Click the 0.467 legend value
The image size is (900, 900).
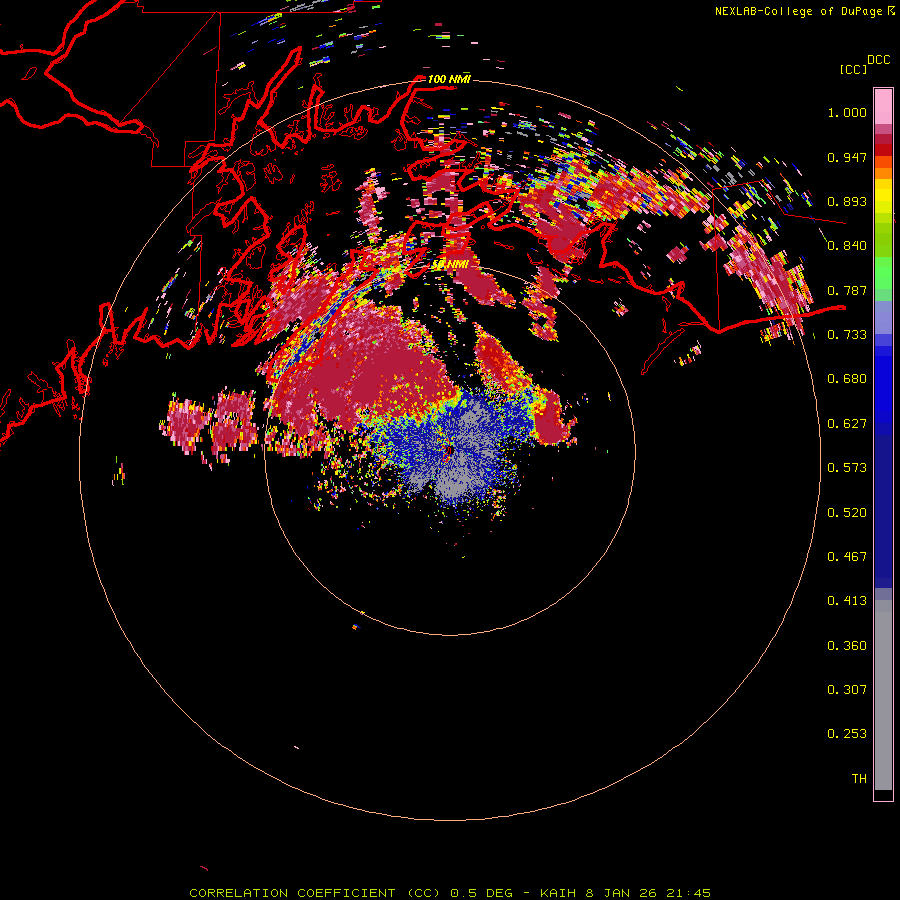click(847, 556)
